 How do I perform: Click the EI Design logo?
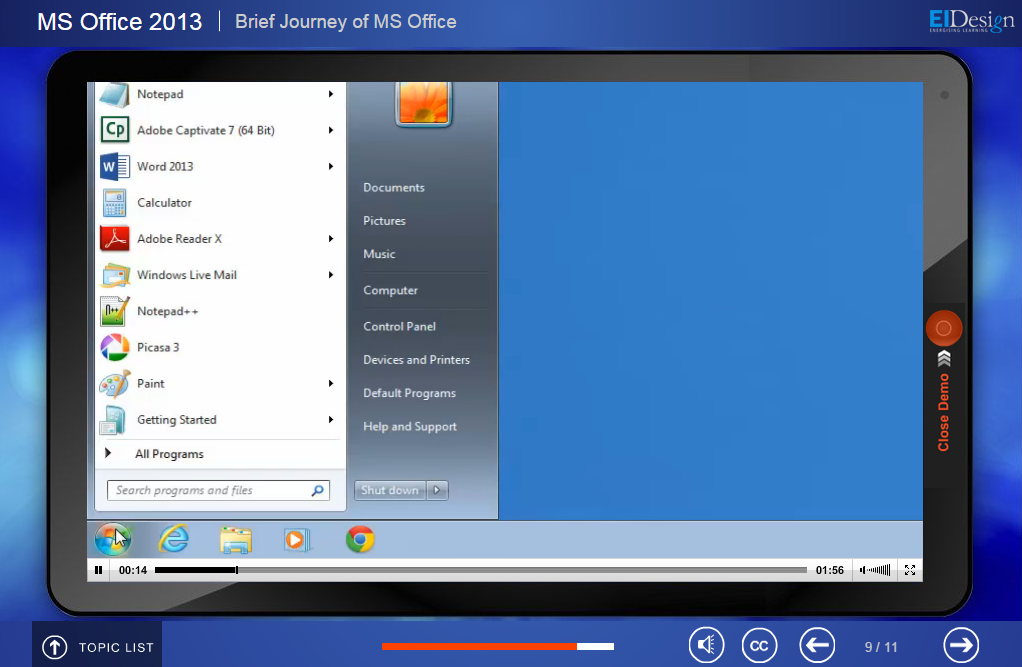(971, 21)
